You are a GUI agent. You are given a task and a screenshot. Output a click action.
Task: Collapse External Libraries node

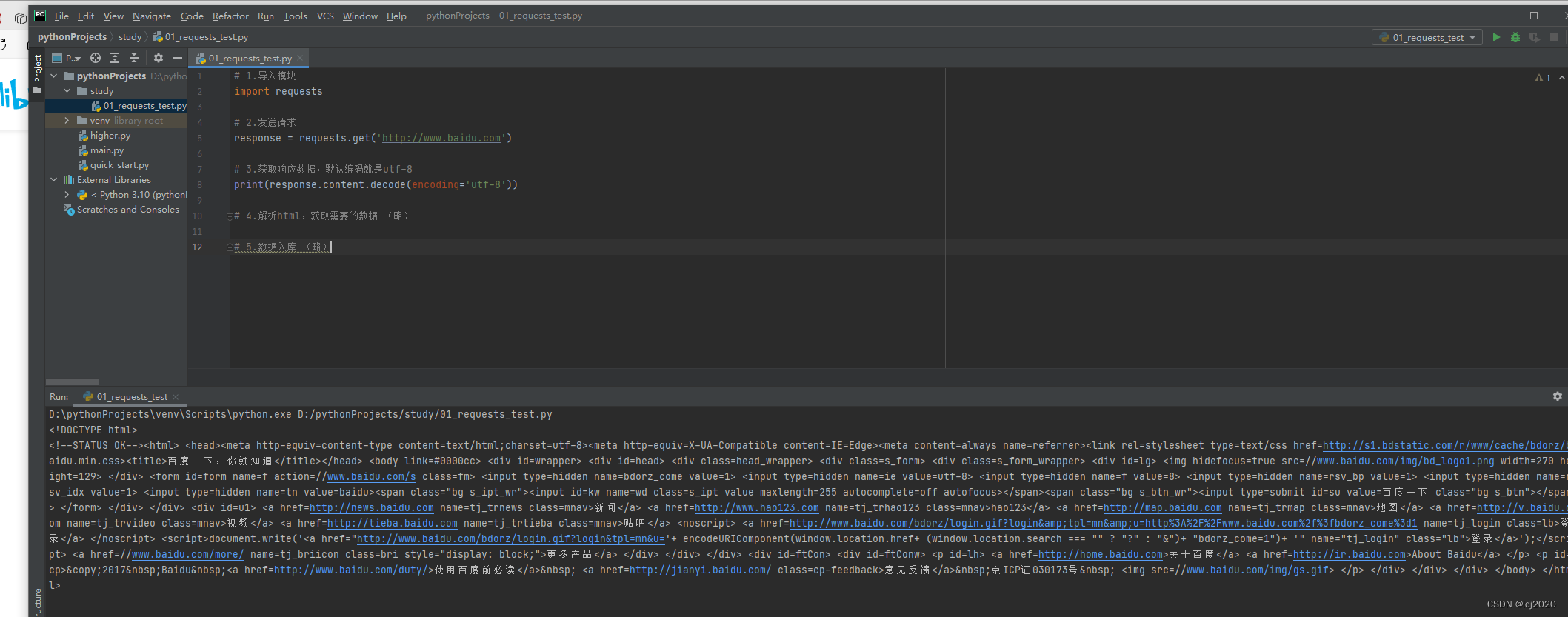(54, 179)
